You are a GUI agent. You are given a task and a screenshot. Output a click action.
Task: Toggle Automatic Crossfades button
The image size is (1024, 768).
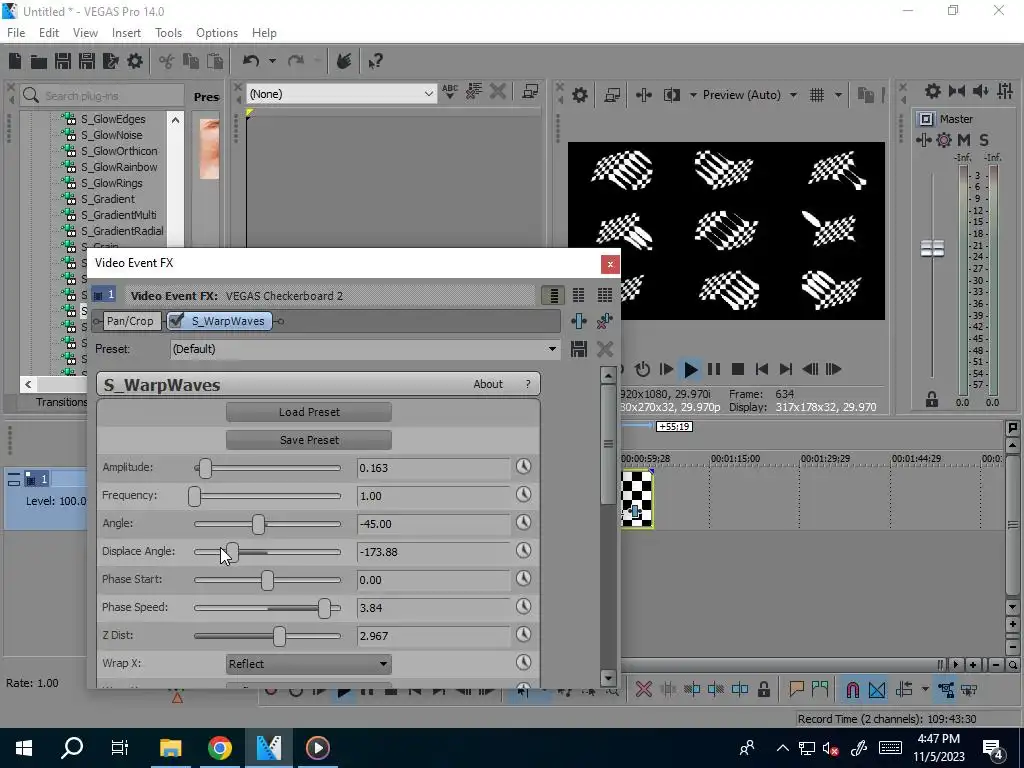[877, 689]
